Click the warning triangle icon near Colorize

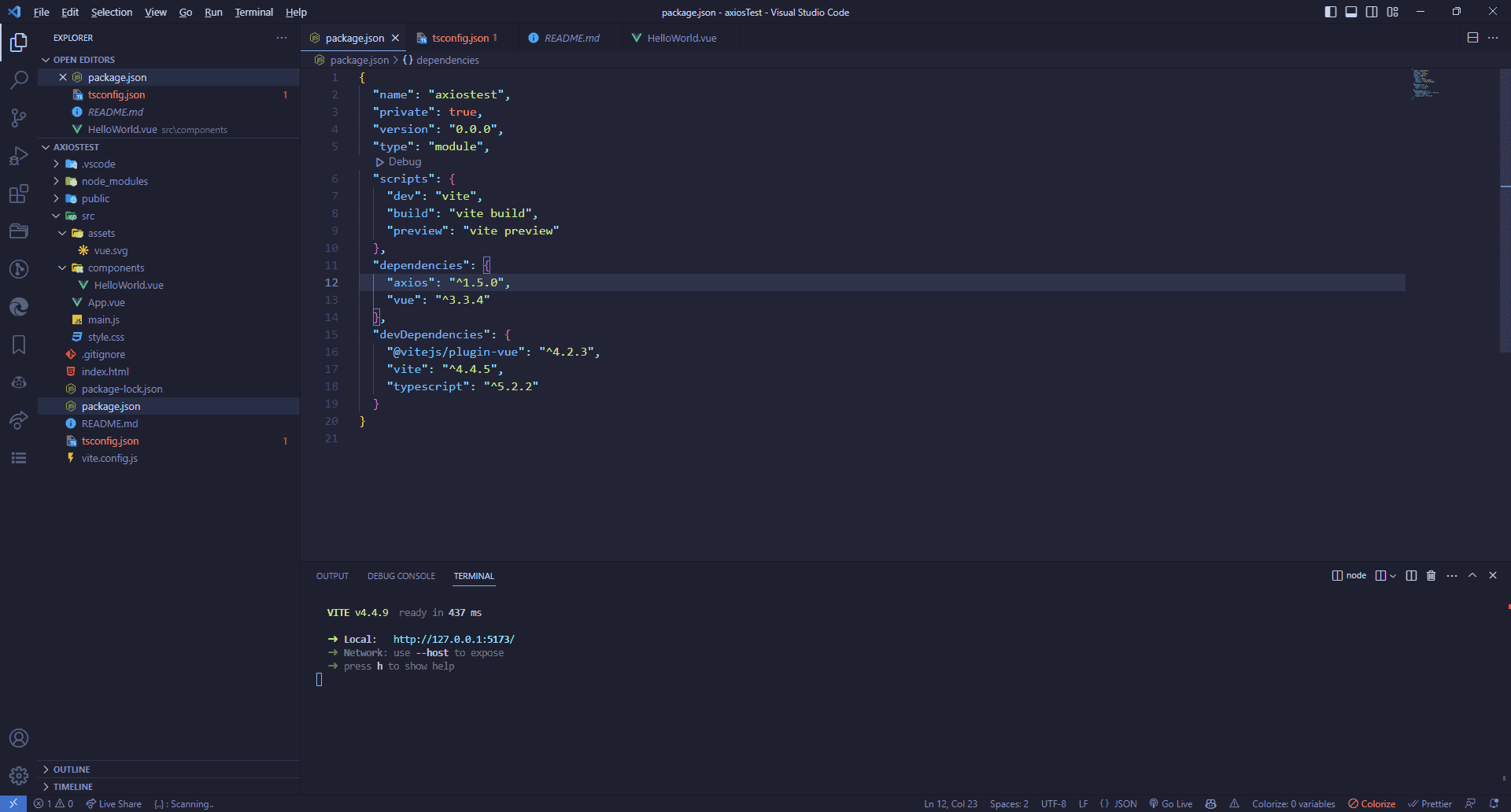(1234, 803)
